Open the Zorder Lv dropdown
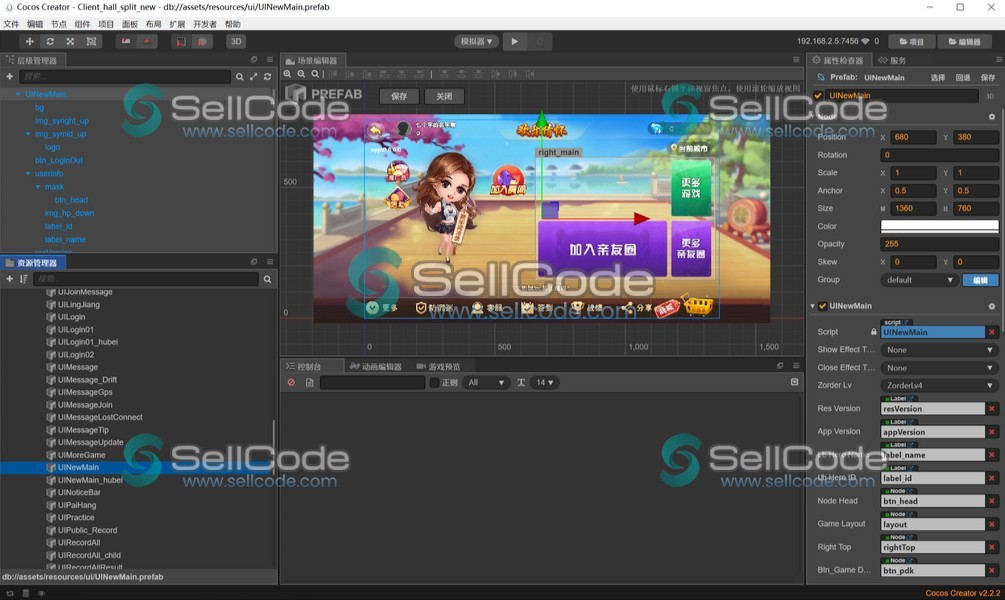 tap(939, 385)
